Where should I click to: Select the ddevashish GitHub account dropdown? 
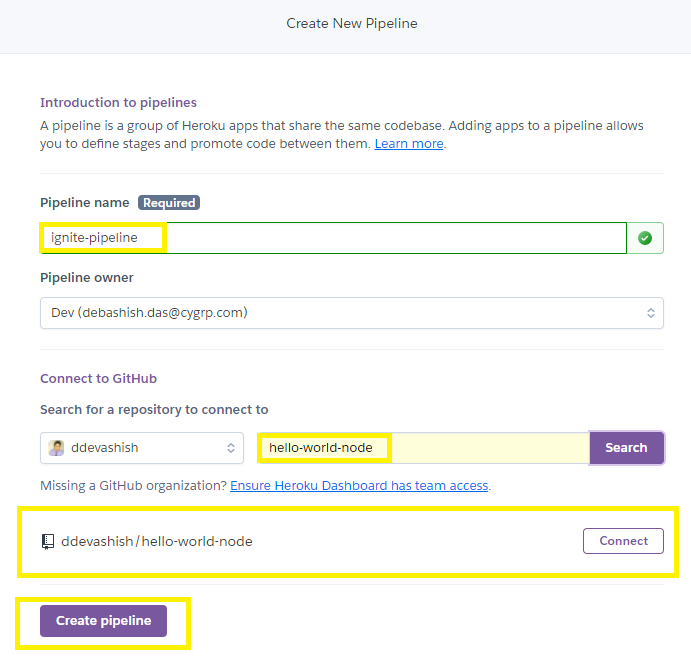pos(142,448)
